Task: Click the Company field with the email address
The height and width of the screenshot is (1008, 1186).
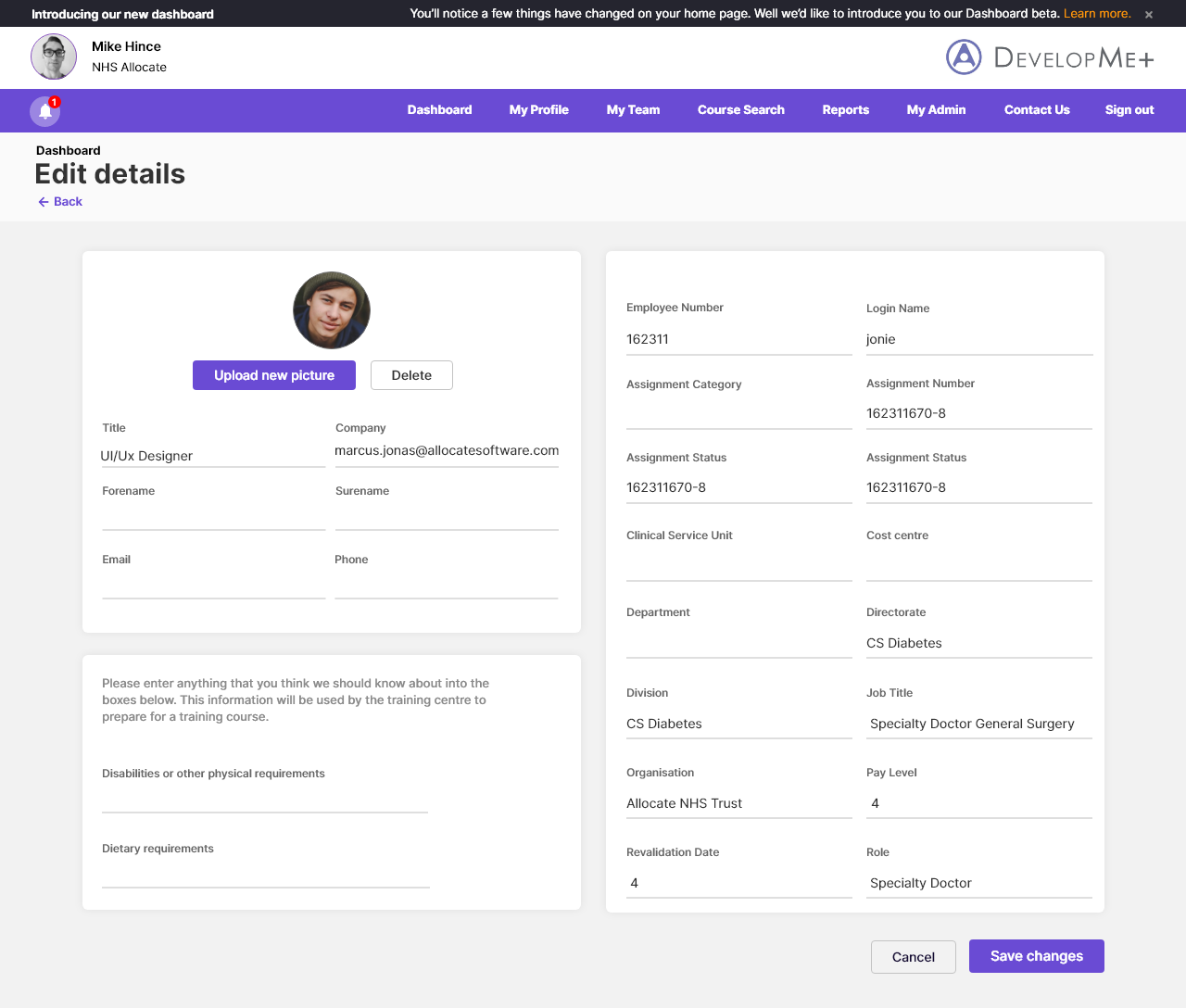Action: point(447,451)
